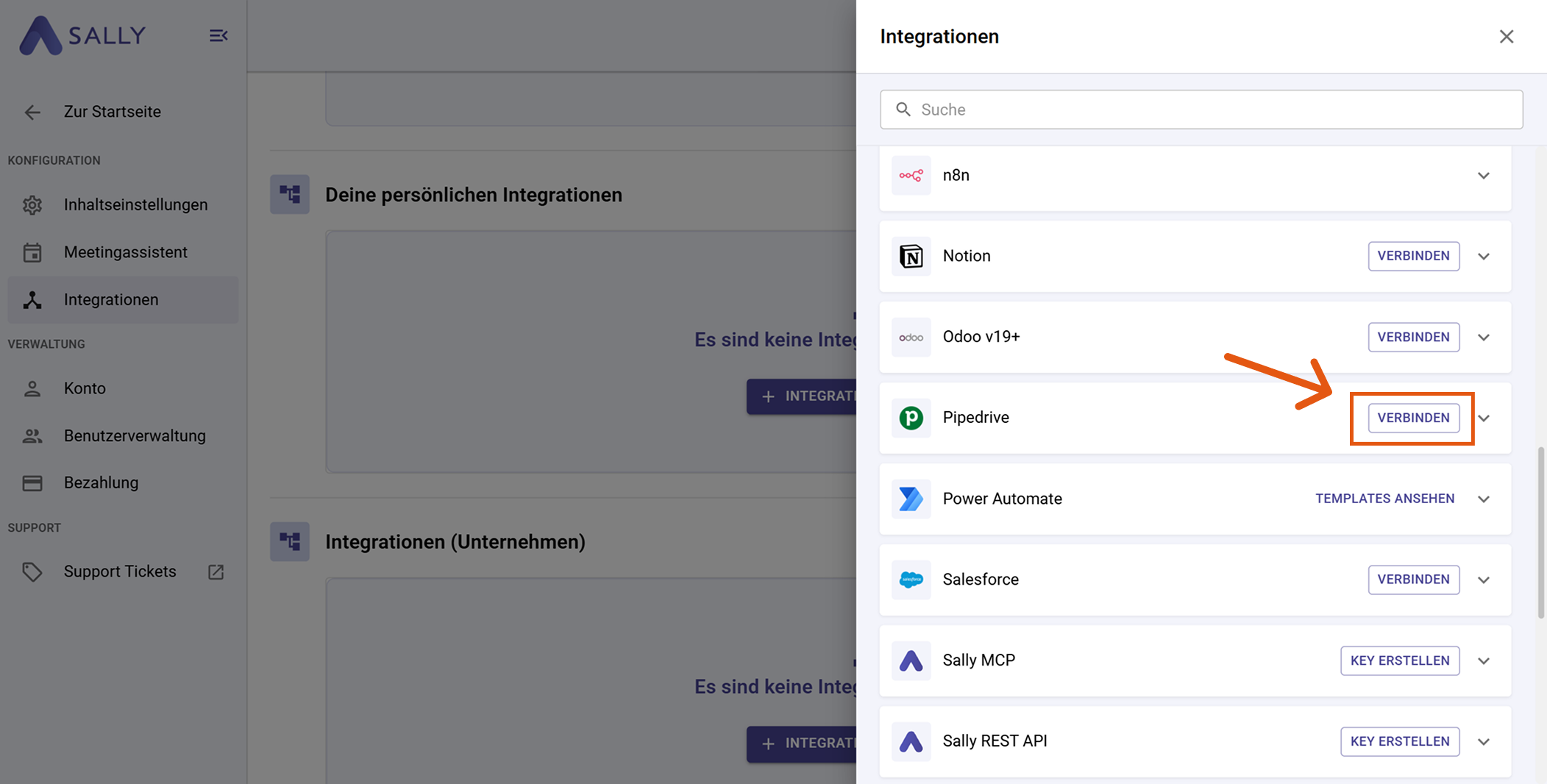
Task: Add integration under Deine persönlichen Integrationen
Action: click(x=802, y=396)
